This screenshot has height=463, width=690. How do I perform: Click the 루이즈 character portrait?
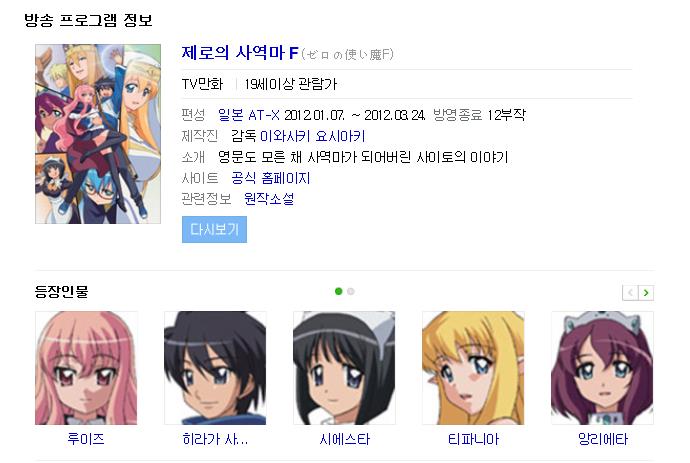coord(86,368)
